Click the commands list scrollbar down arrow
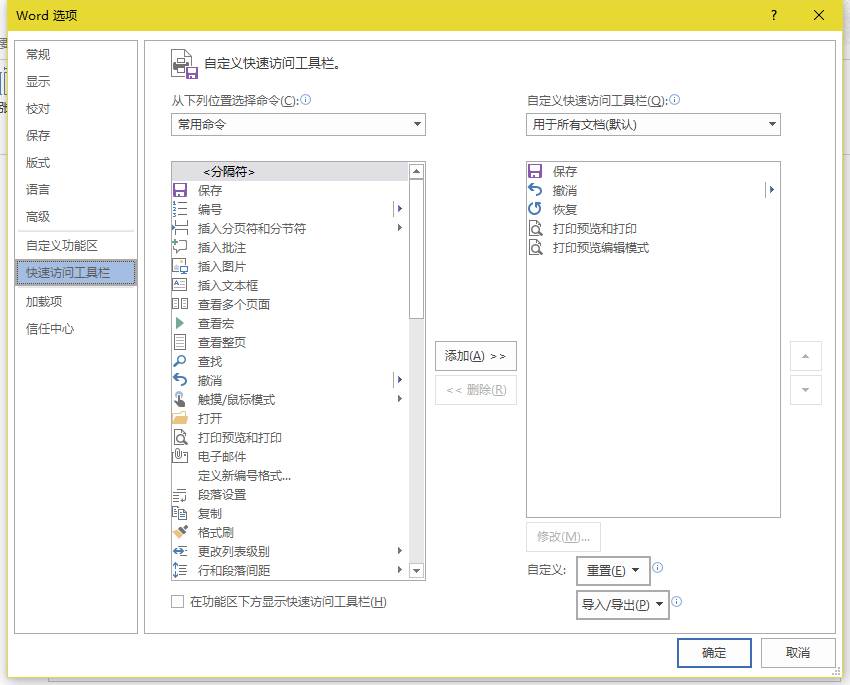Screen dimensions: 850x685 [417, 569]
